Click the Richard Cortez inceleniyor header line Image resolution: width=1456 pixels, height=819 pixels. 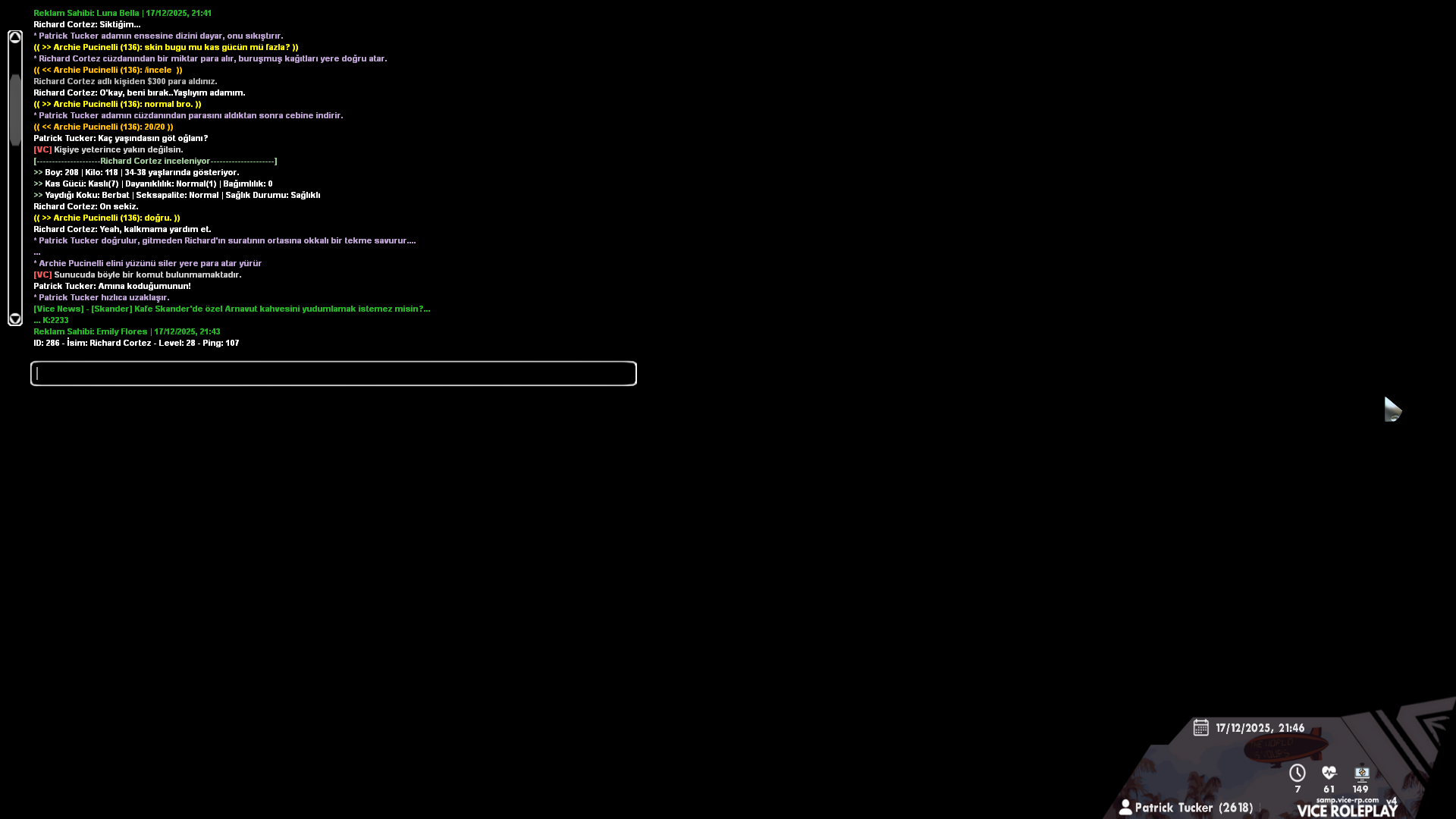(x=155, y=161)
